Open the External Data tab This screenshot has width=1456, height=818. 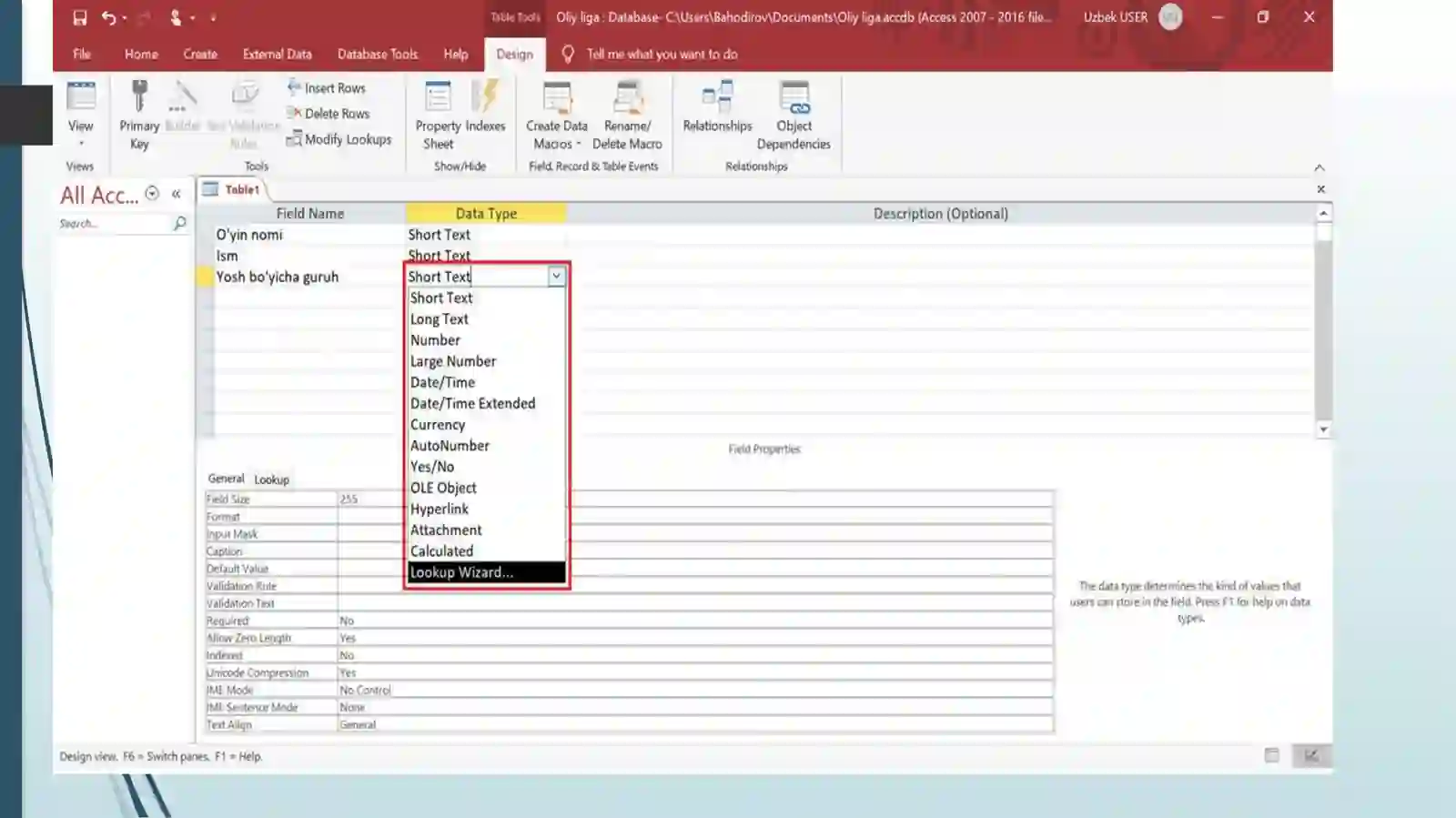click(277, 55)
